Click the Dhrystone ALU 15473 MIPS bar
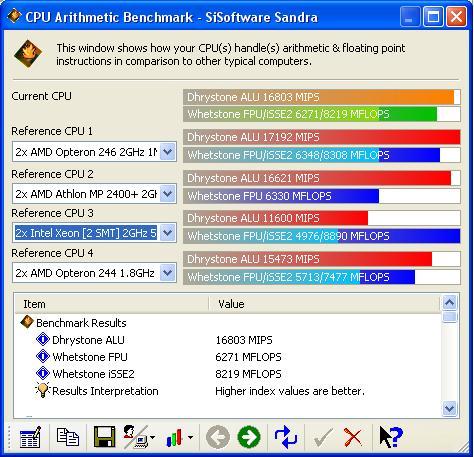 click(322, 259)
